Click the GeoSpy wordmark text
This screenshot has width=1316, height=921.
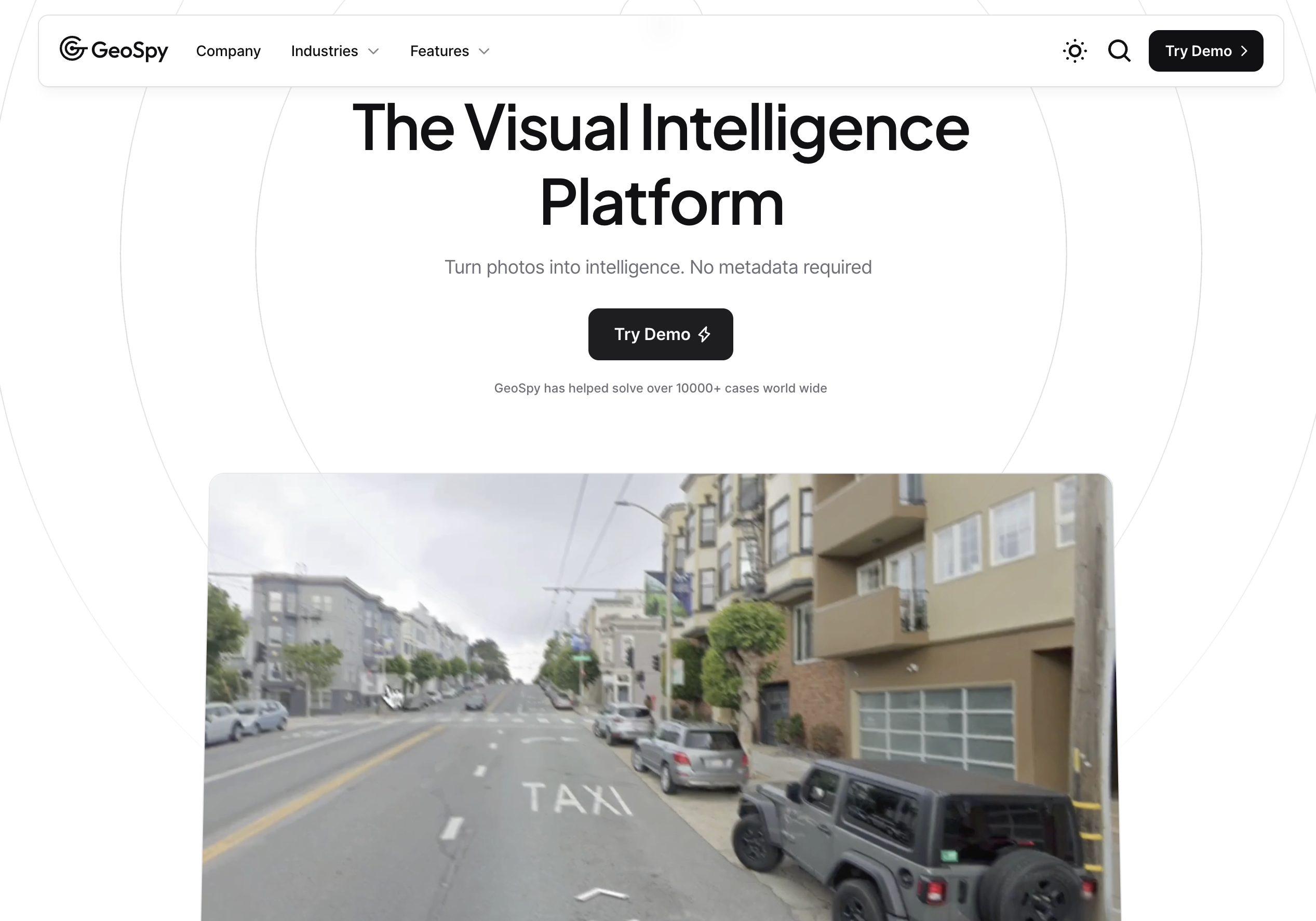129,50
